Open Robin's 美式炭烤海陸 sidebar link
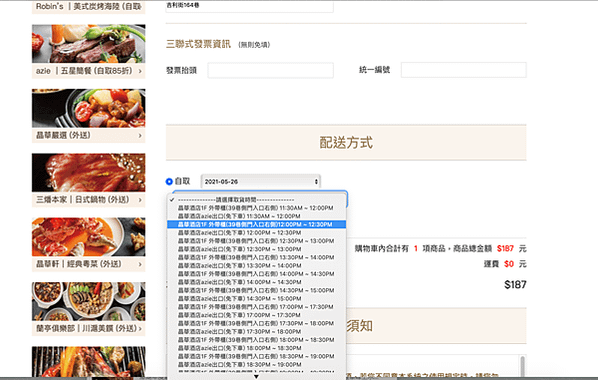598x380 pixels. click(88, 6)
